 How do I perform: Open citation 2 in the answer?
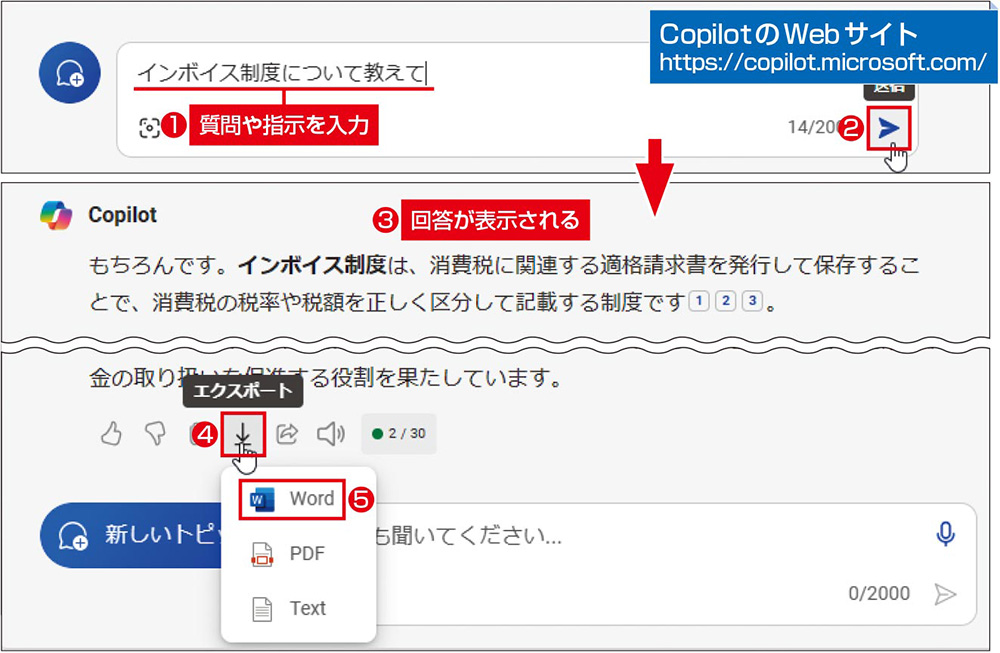[x=726, y=301]
